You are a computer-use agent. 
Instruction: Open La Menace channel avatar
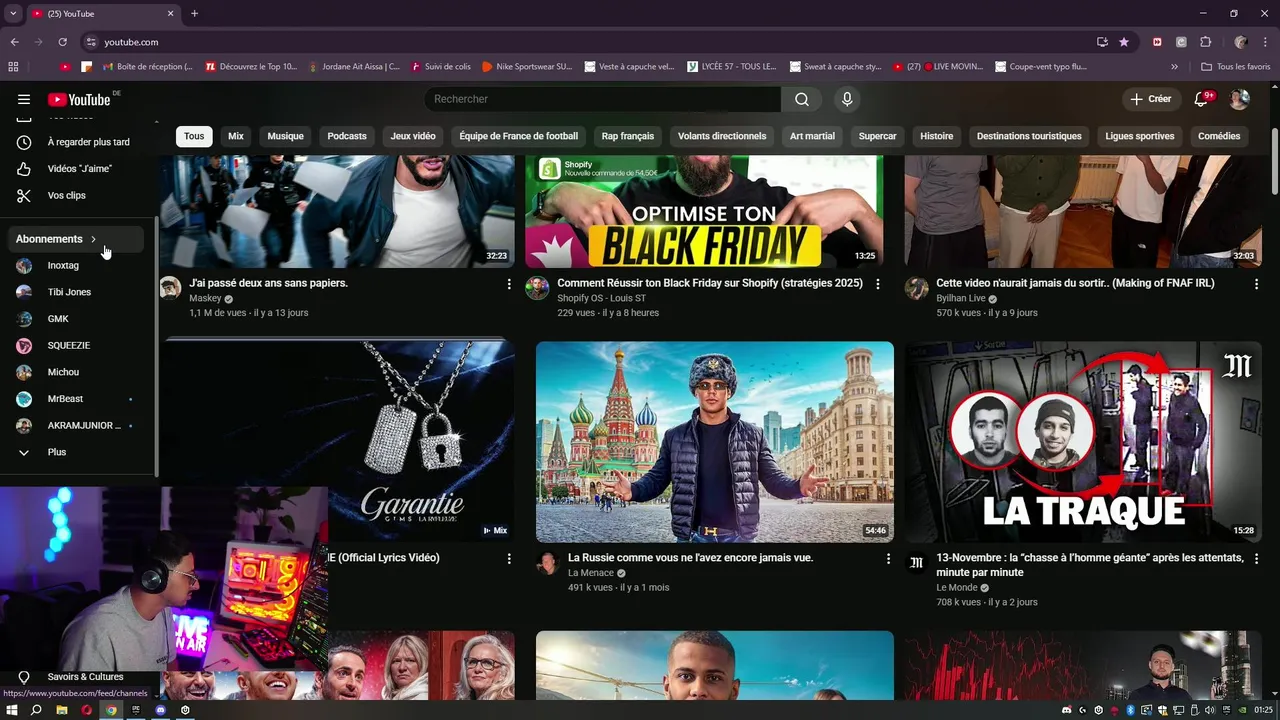tap(547, 563)
